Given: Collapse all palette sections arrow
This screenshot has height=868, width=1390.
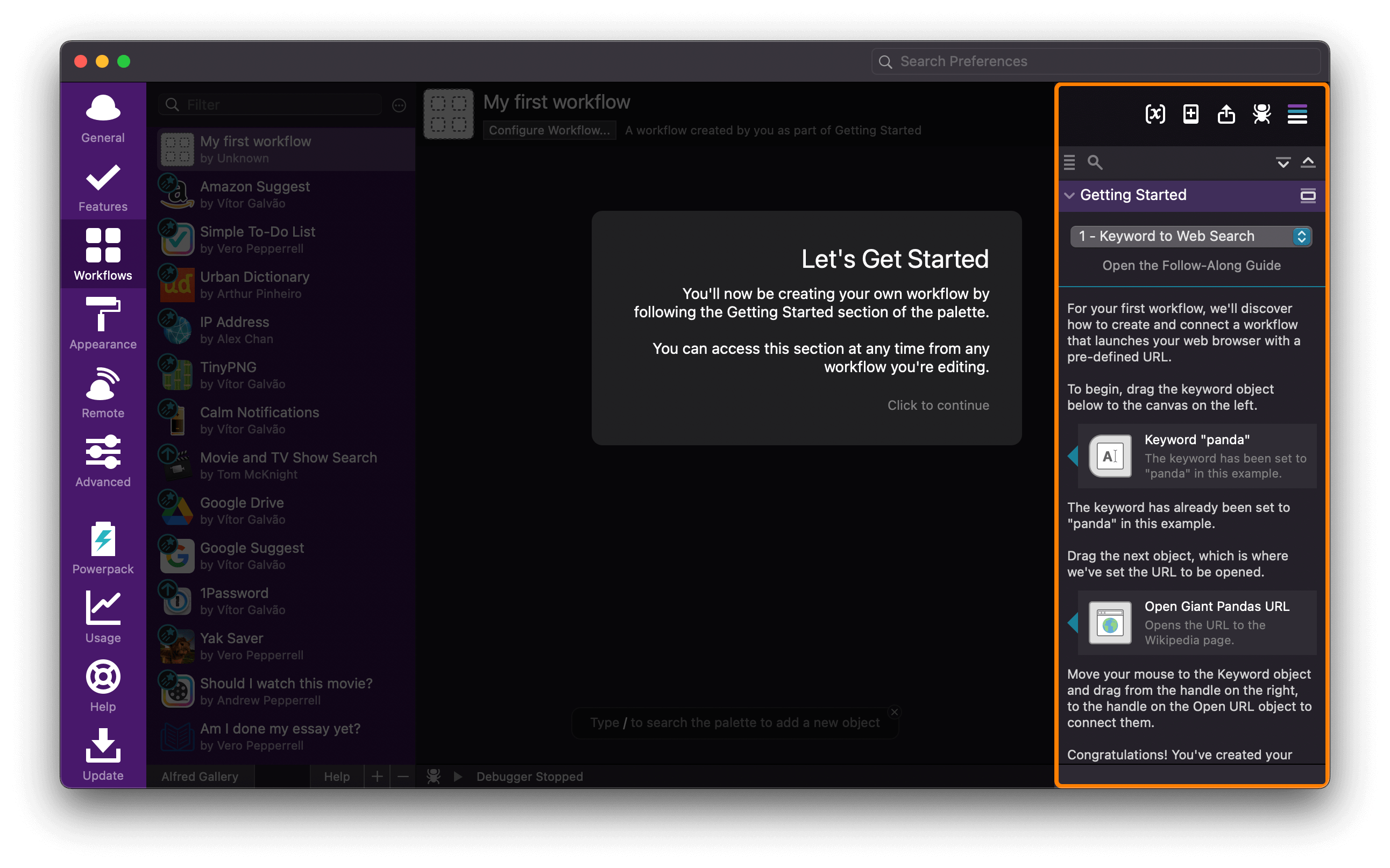Looking at the screenshot, I should tap(1308, 162).
